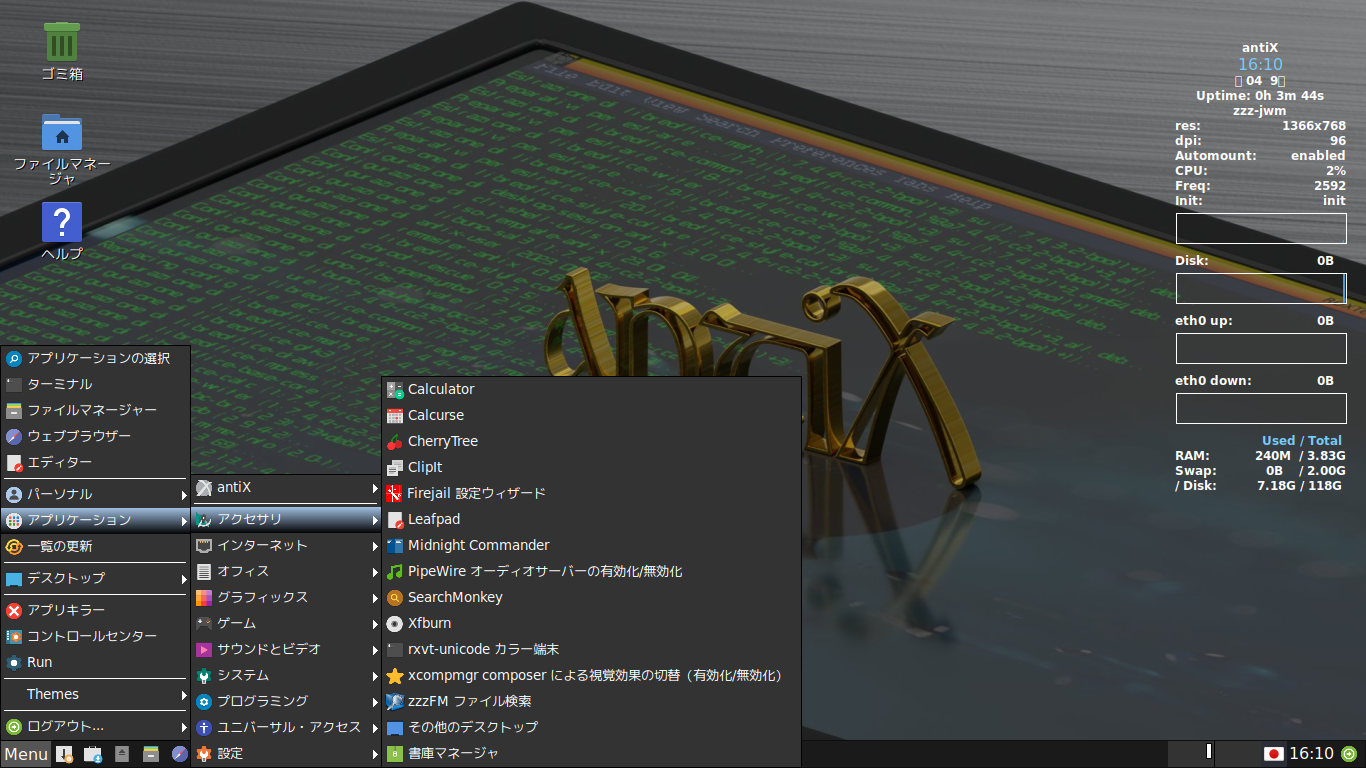
Task: Click the file drawer taskbar icon
Action: point(151,754)
